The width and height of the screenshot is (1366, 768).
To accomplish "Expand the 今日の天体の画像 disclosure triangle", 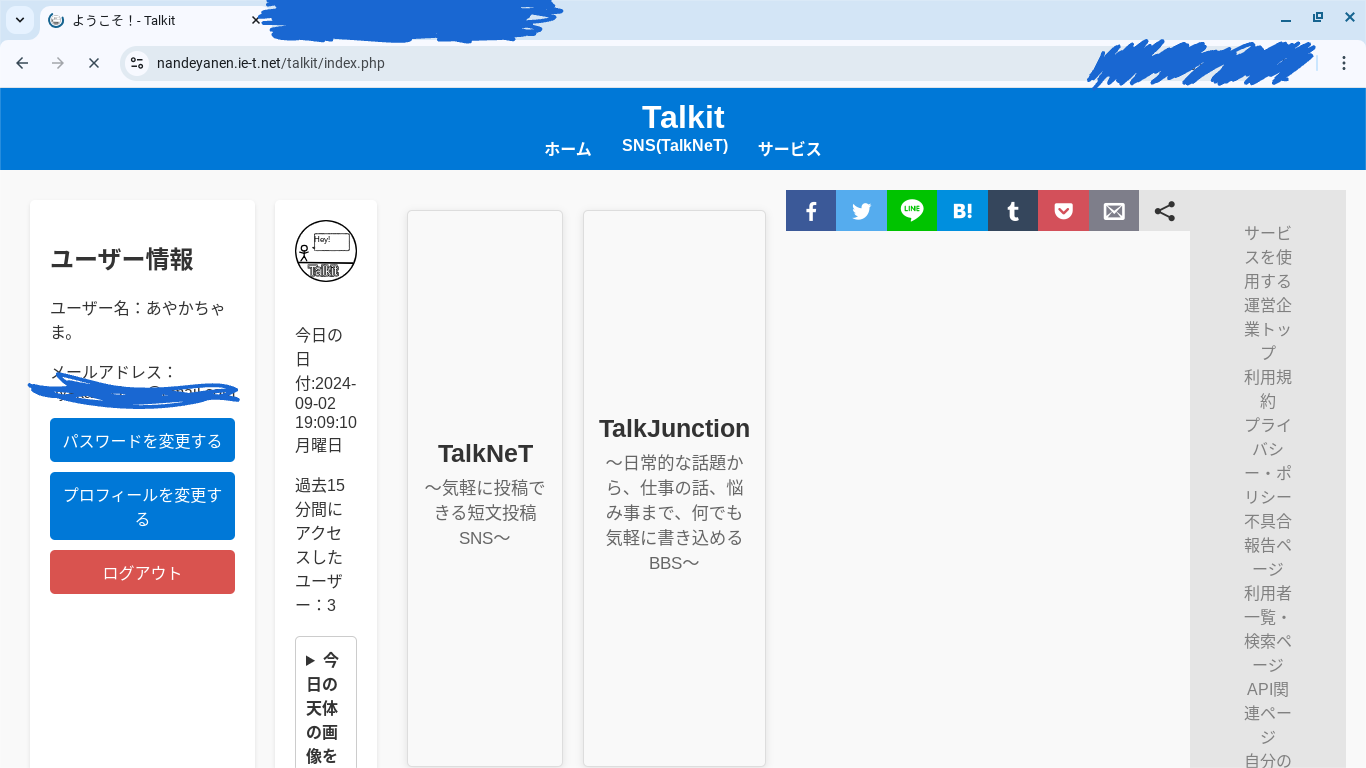I will click(310, 660).
